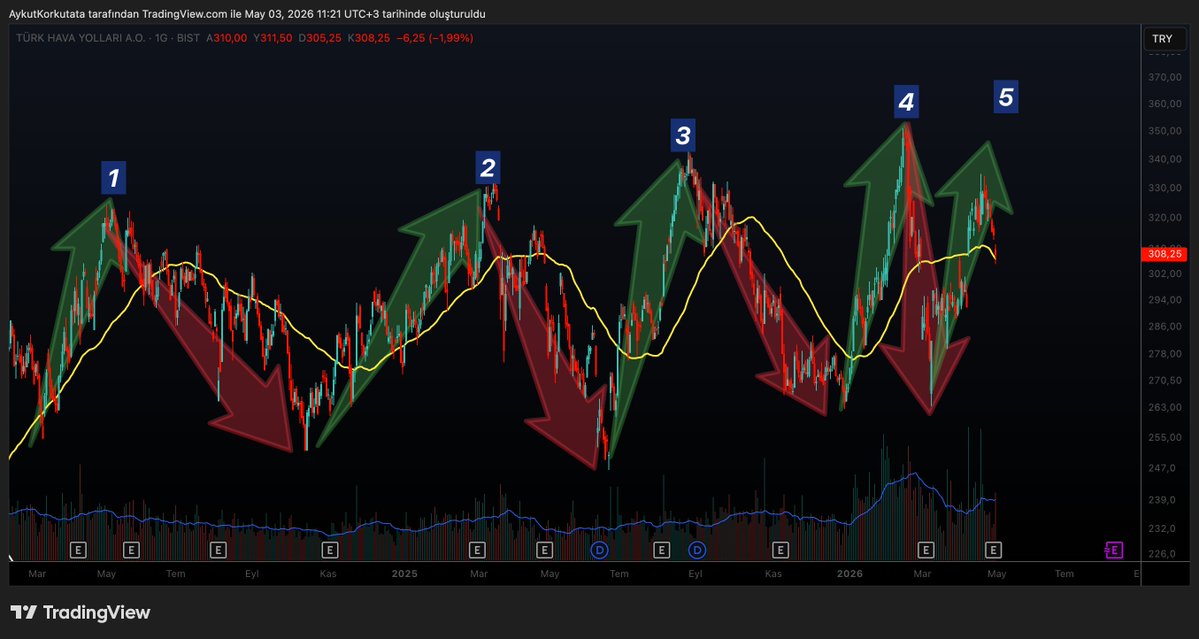
Task: Click the Y311,50 high value
Action: [273, 37]
